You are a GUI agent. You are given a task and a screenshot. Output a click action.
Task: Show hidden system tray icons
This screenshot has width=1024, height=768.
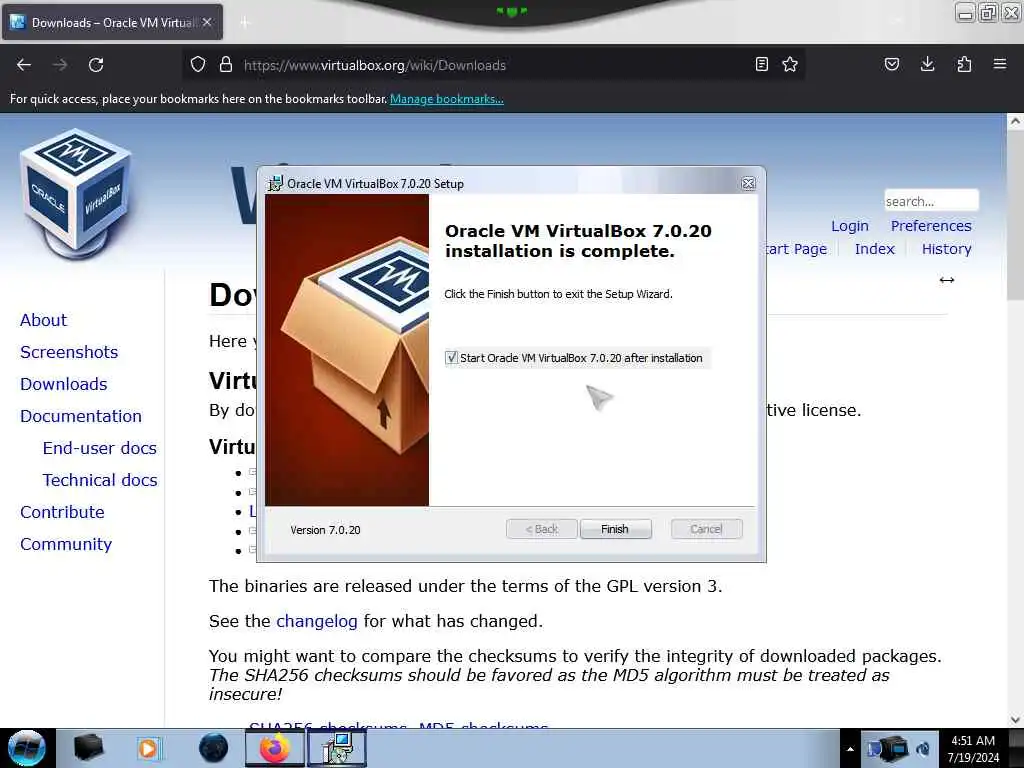[850, 749]
